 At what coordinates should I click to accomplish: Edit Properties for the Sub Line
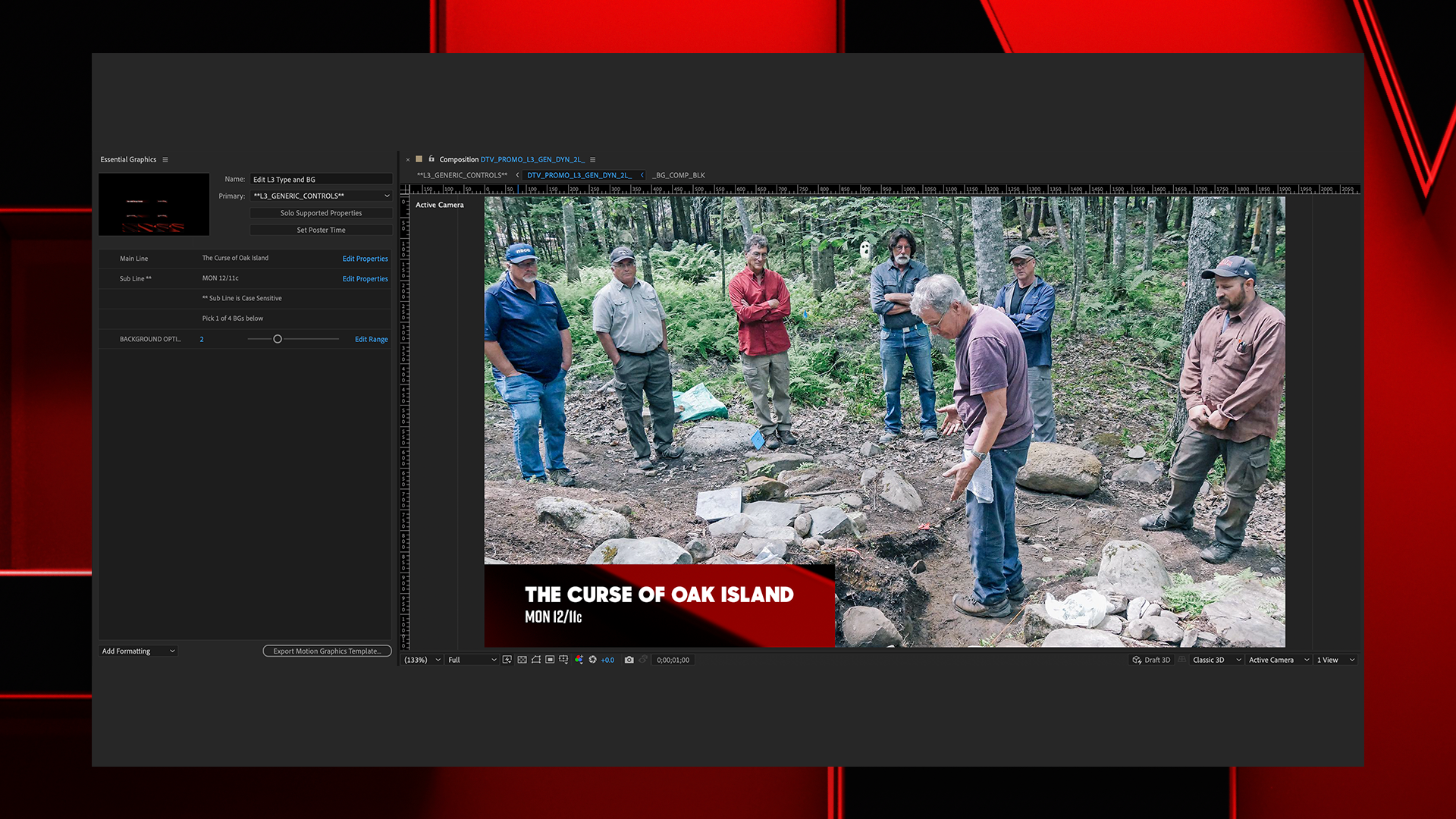click(x=365, y=279)
